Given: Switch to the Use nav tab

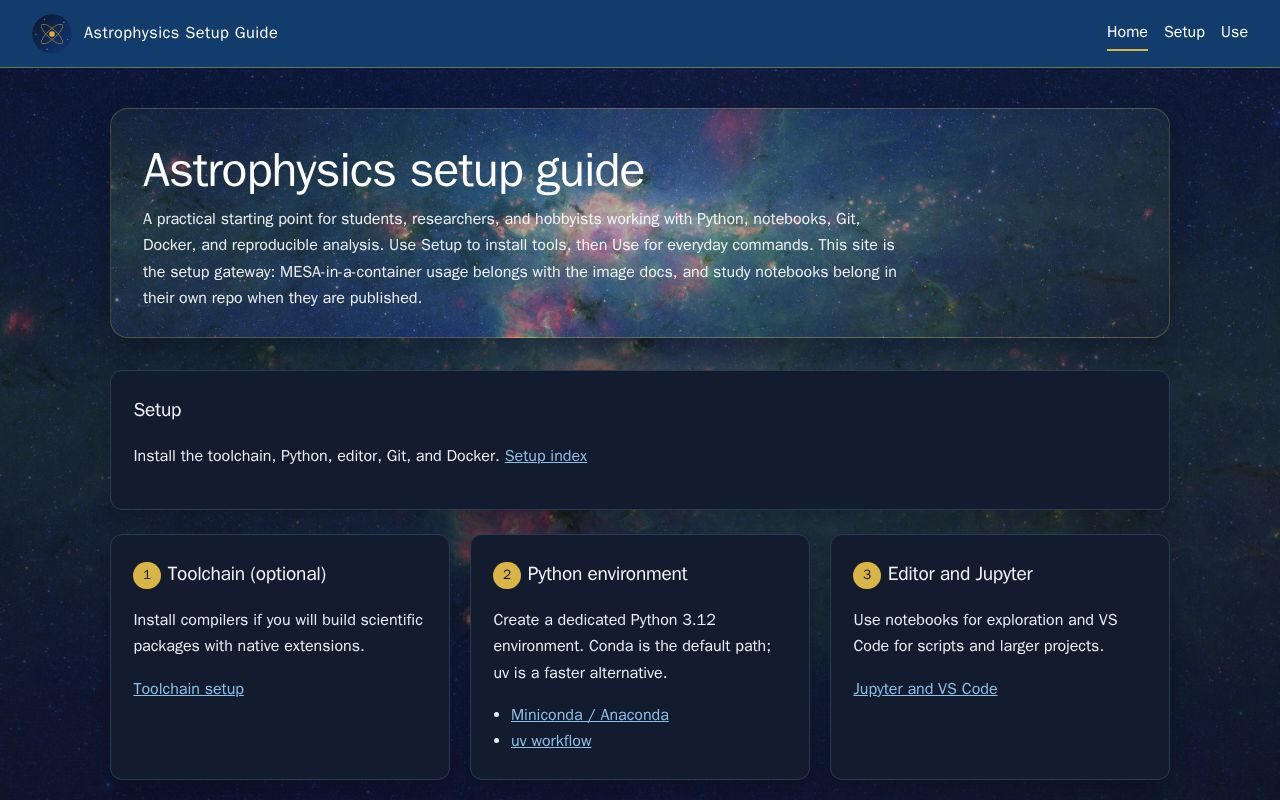Looking at the screenshot, I should (1234, 32).
